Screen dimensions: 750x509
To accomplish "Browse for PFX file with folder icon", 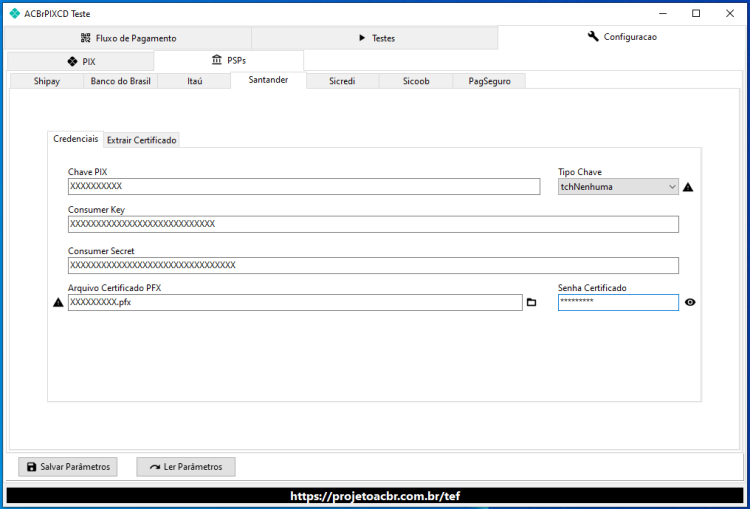I will tap(531, 302).
